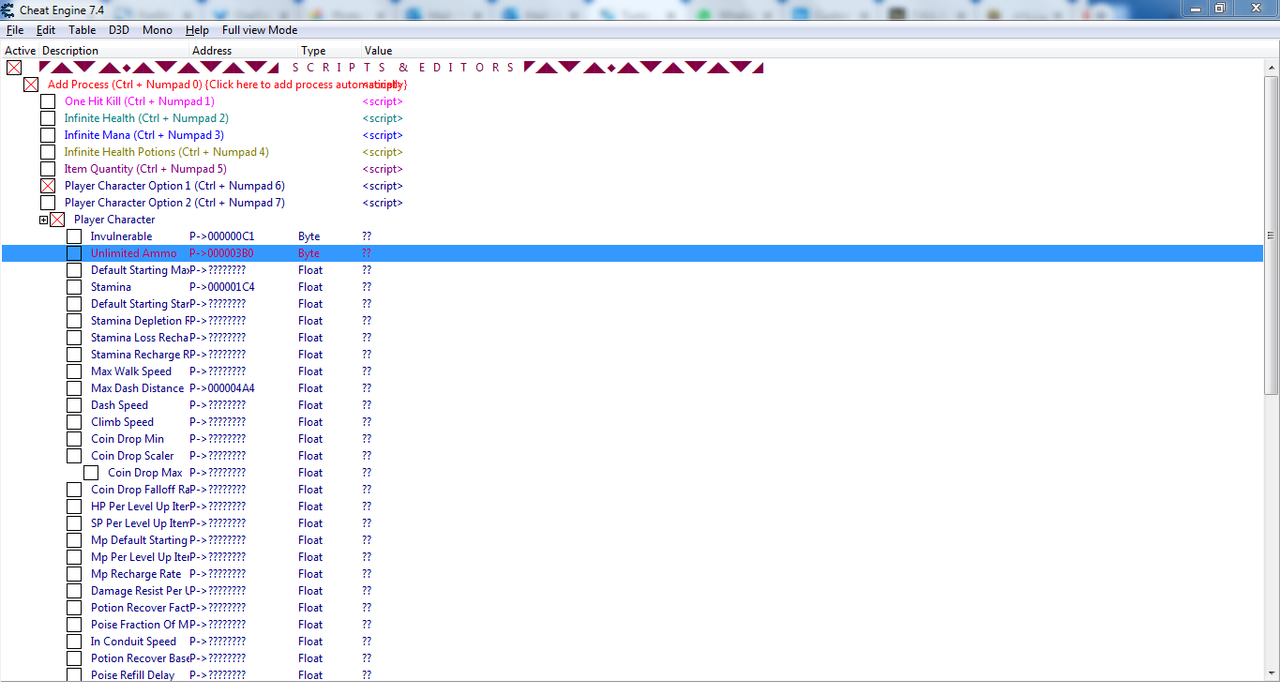Open the Table menu
1280x682 pixels.
[x=82, y=30]
